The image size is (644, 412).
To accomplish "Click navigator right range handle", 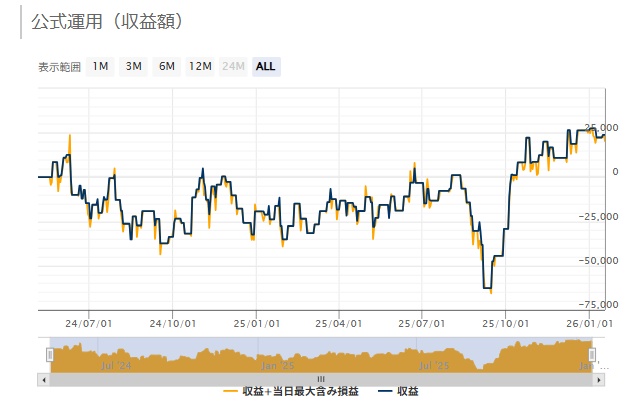I will 592,354.
